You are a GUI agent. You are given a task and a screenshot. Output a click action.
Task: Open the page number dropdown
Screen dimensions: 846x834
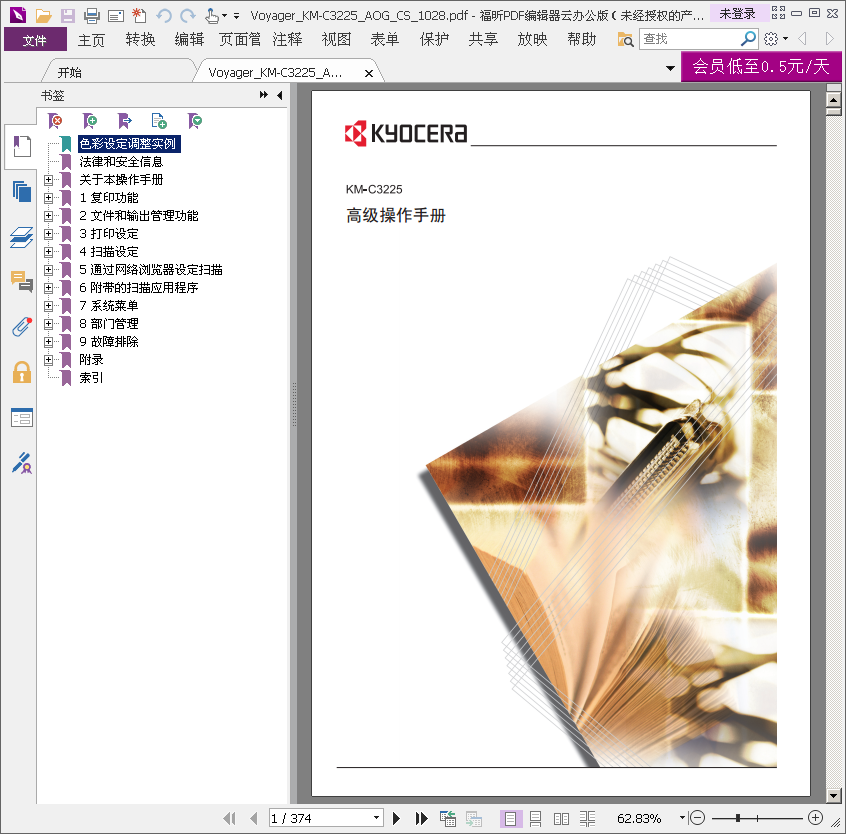pyautogui.click(x=376, y=818)
